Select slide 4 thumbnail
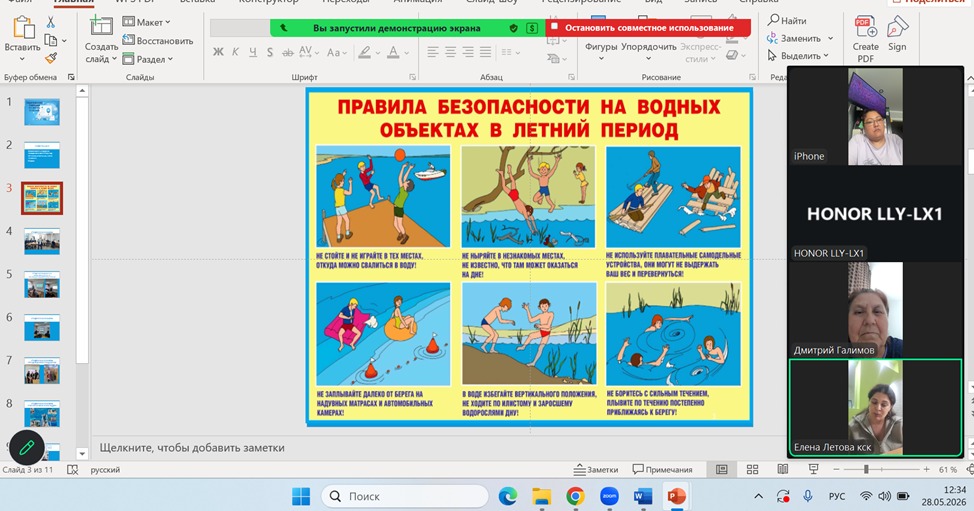This screenshot has width=974, height=511. [x=42, y=241]
